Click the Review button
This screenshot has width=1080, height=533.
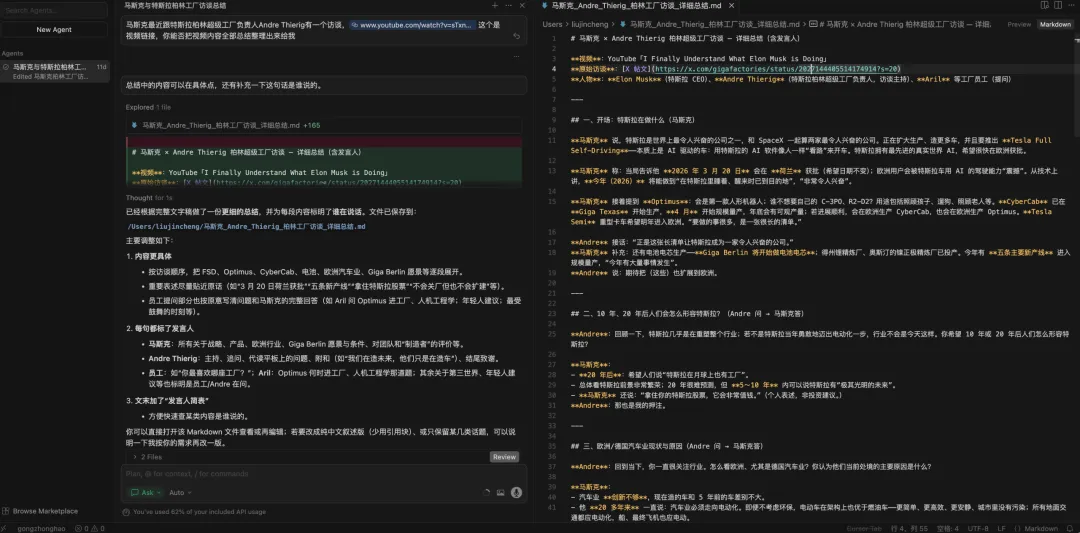504,457
